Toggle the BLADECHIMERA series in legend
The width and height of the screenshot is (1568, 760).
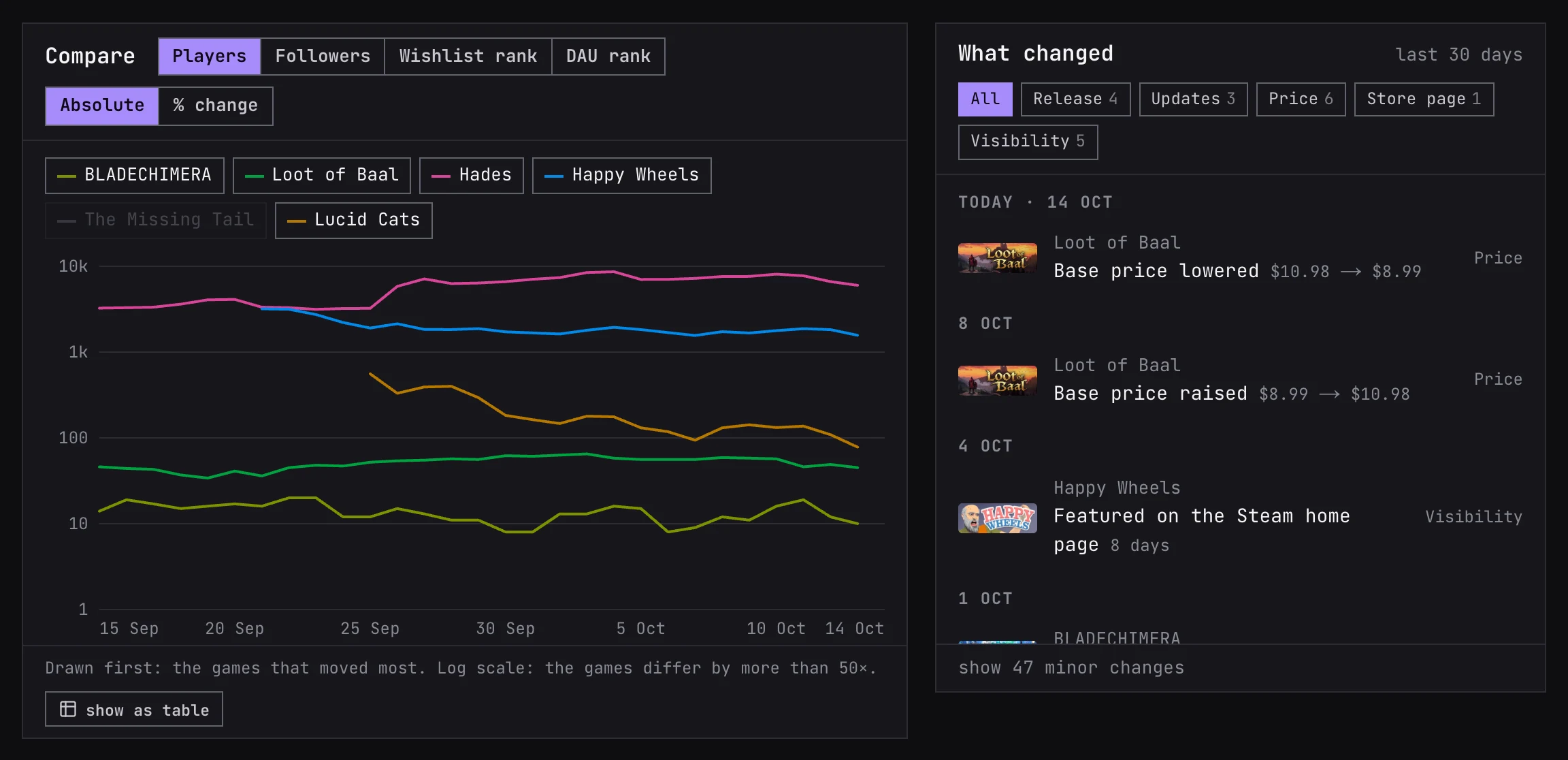coord(135,176)
